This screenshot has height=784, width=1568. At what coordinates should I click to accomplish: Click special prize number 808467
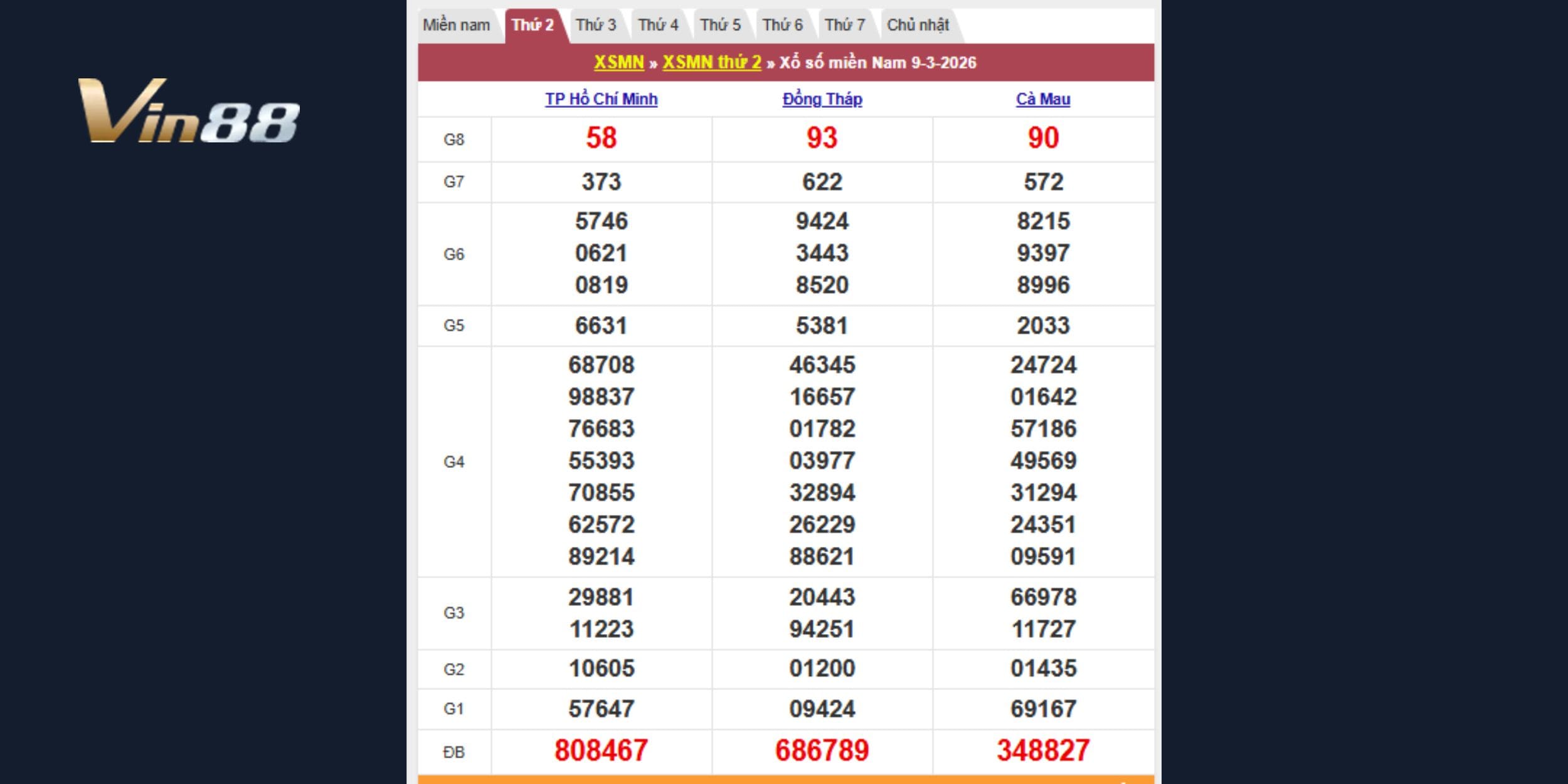pyautogui.click(x=601, y=750)
